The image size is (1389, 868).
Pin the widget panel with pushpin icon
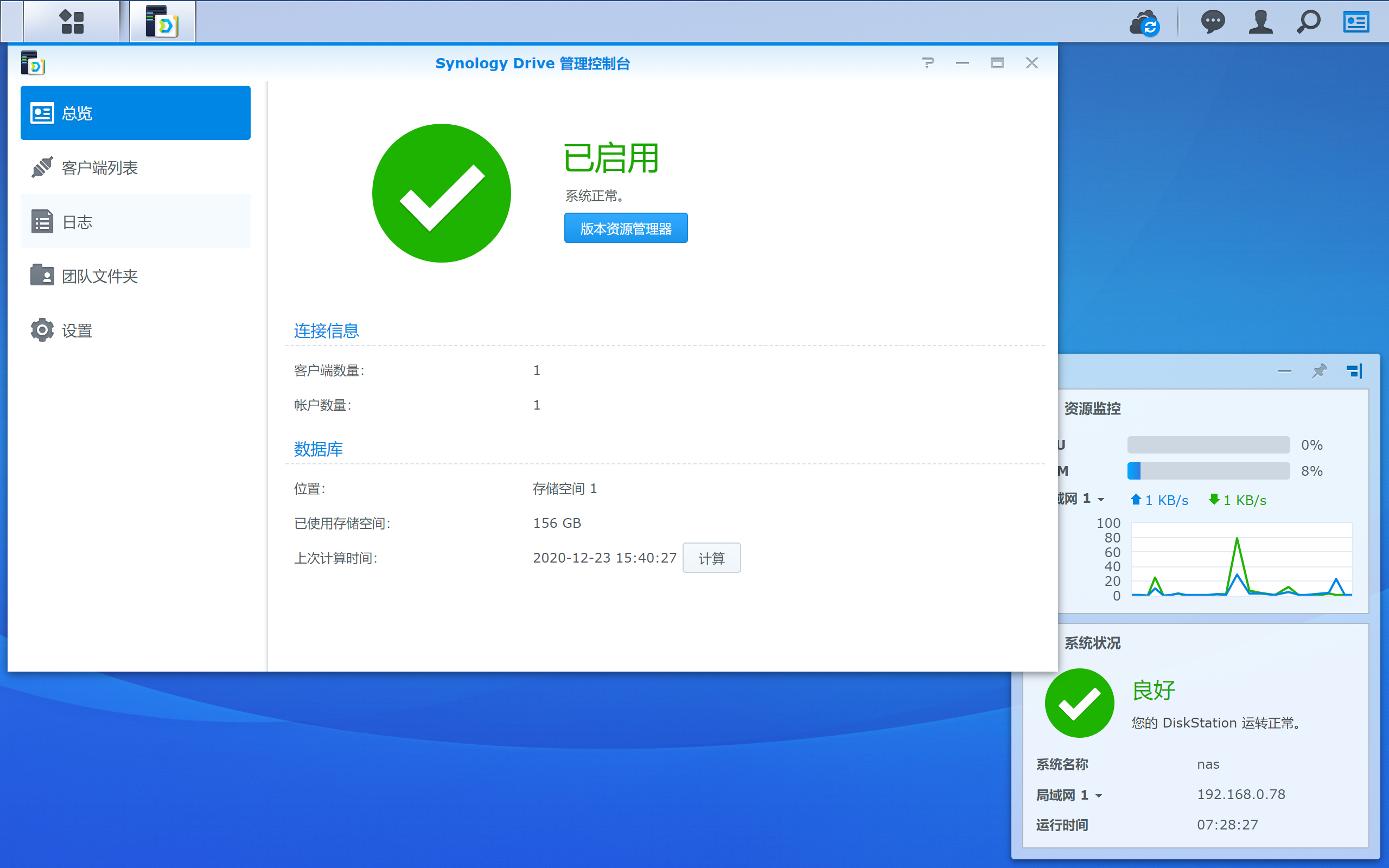(x=1319, y=371)
